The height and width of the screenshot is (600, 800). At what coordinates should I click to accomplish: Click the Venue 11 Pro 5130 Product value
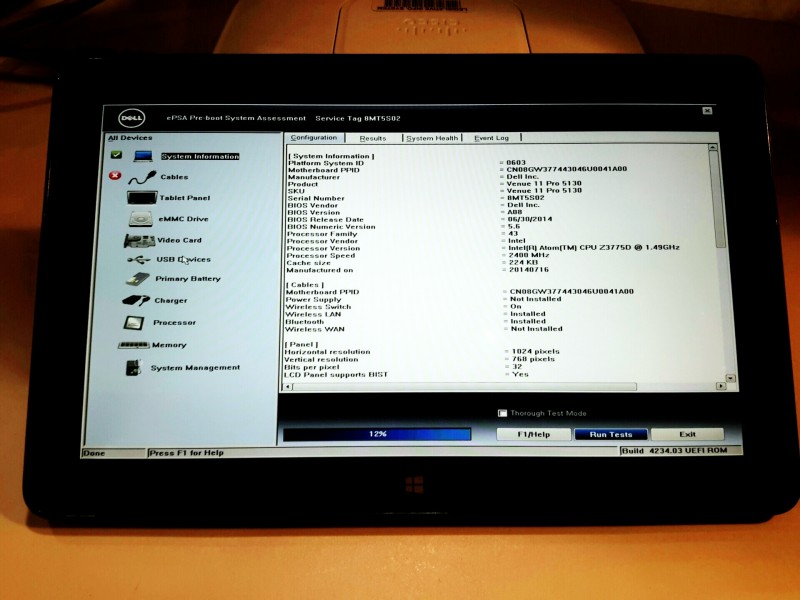click(x=544, y=183)
